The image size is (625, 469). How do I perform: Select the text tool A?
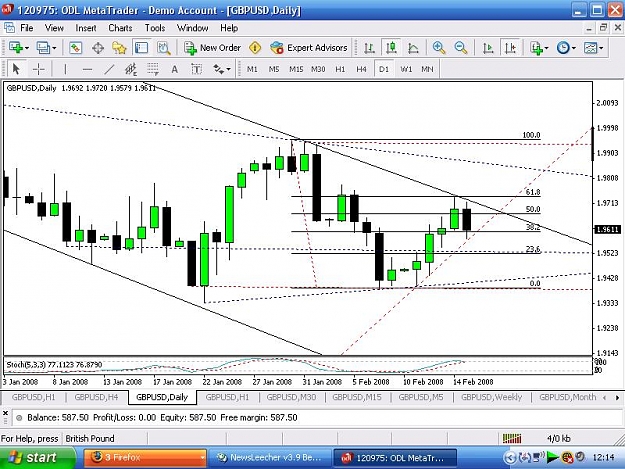[x=175, y=69]
